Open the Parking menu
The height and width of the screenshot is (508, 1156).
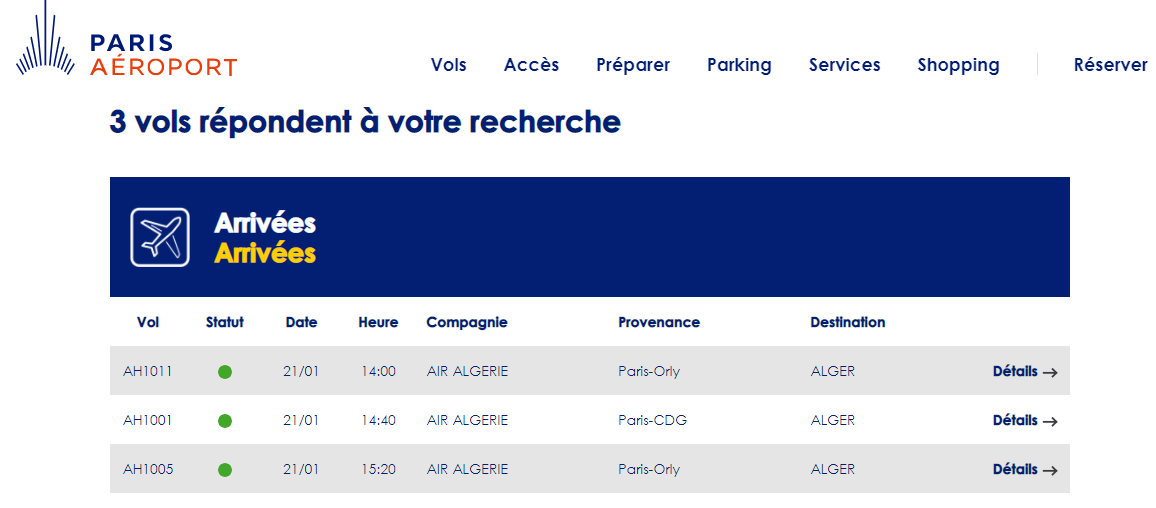point(739,65)
